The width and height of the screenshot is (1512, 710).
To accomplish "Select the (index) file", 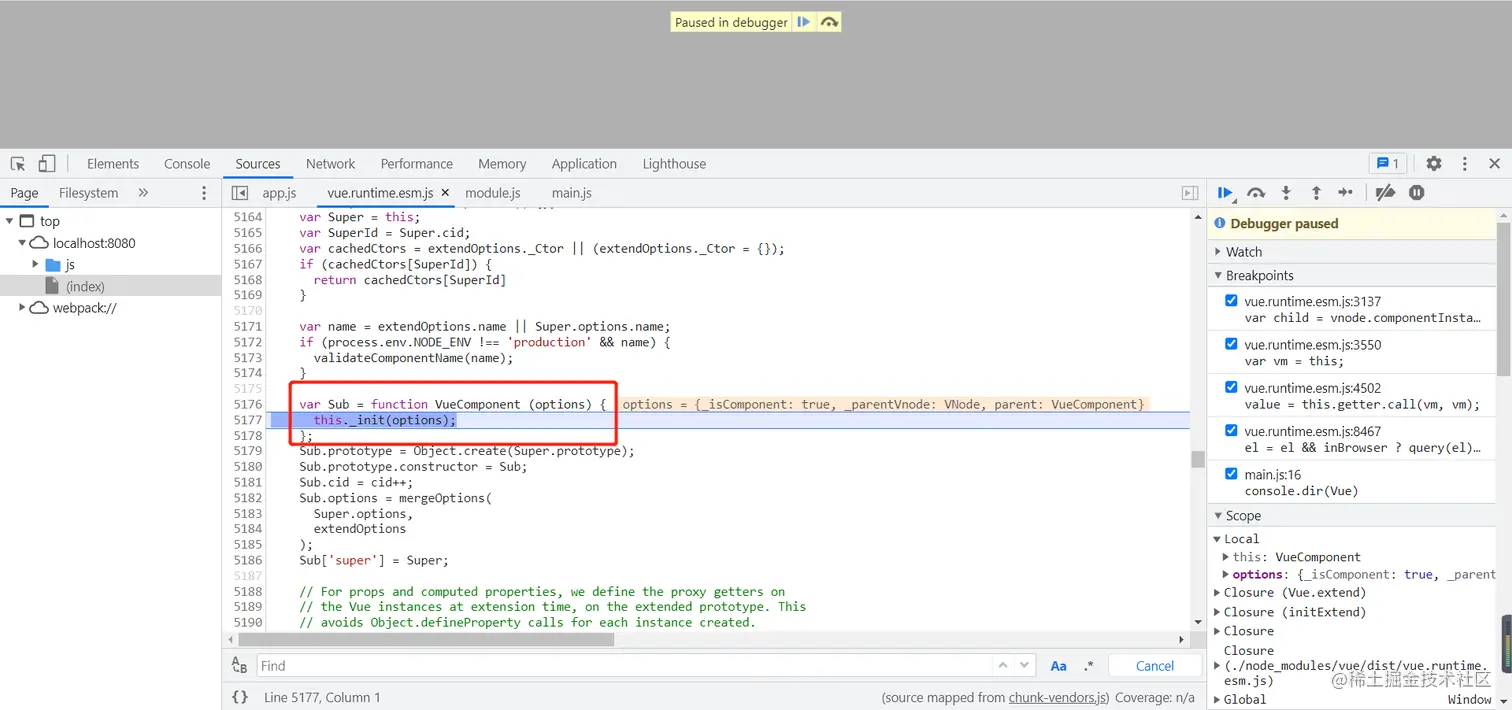I will coord(85,286).
